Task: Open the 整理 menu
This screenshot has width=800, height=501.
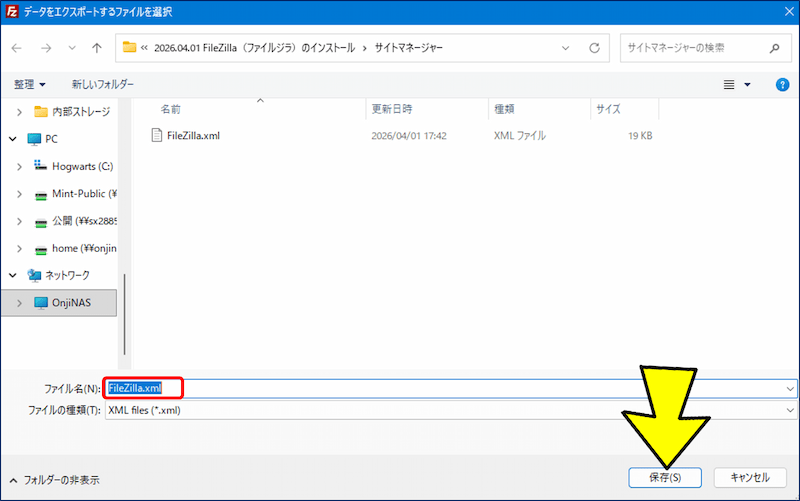Action: tap(30, 84)
